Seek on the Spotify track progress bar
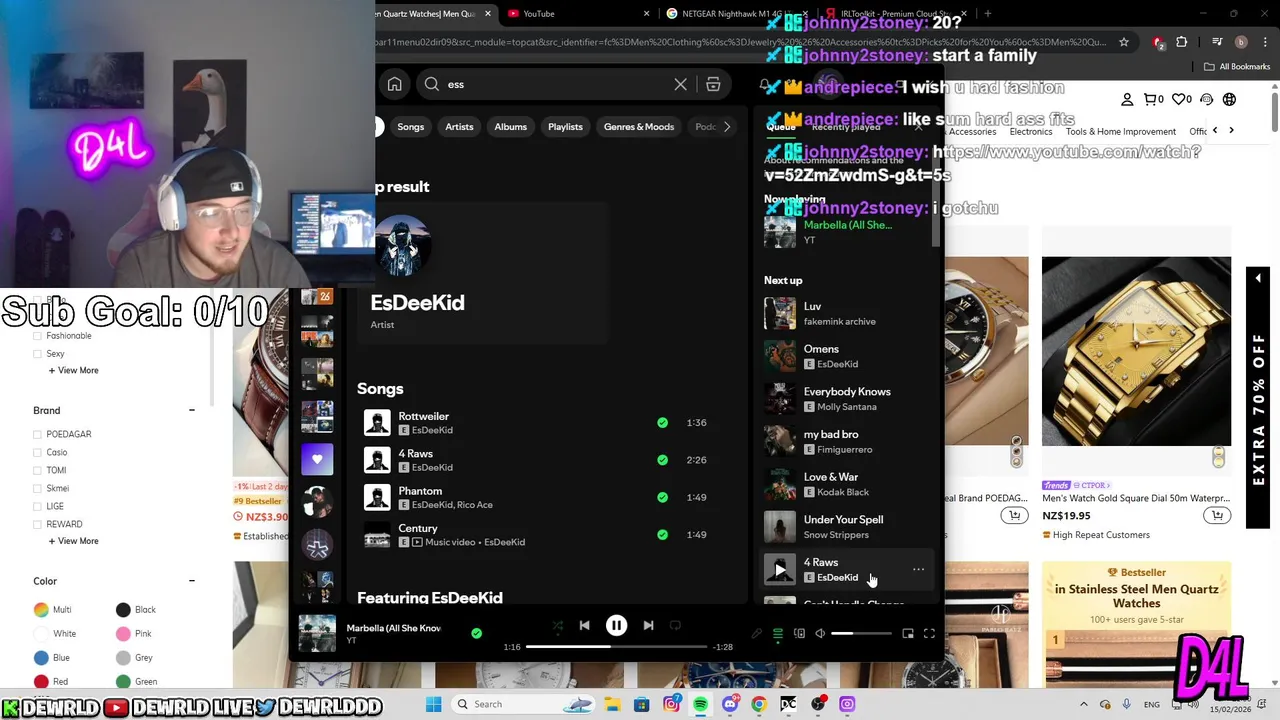Screen dimensions: 1280x720 click(x=616, y=647)
